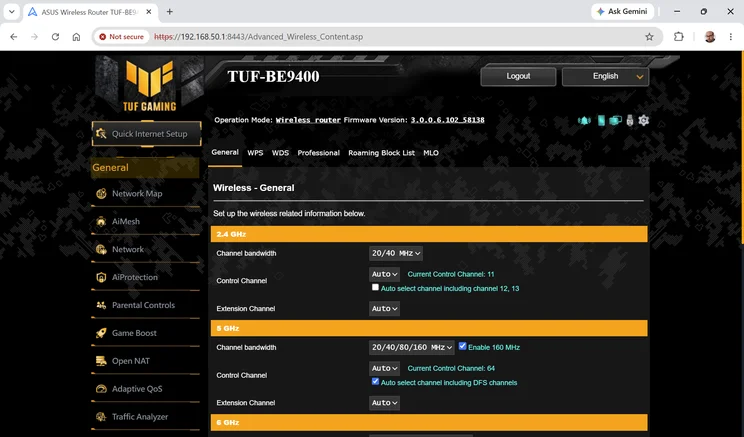Toggle auto select channel including DFS channels

(x=375, y=381)
